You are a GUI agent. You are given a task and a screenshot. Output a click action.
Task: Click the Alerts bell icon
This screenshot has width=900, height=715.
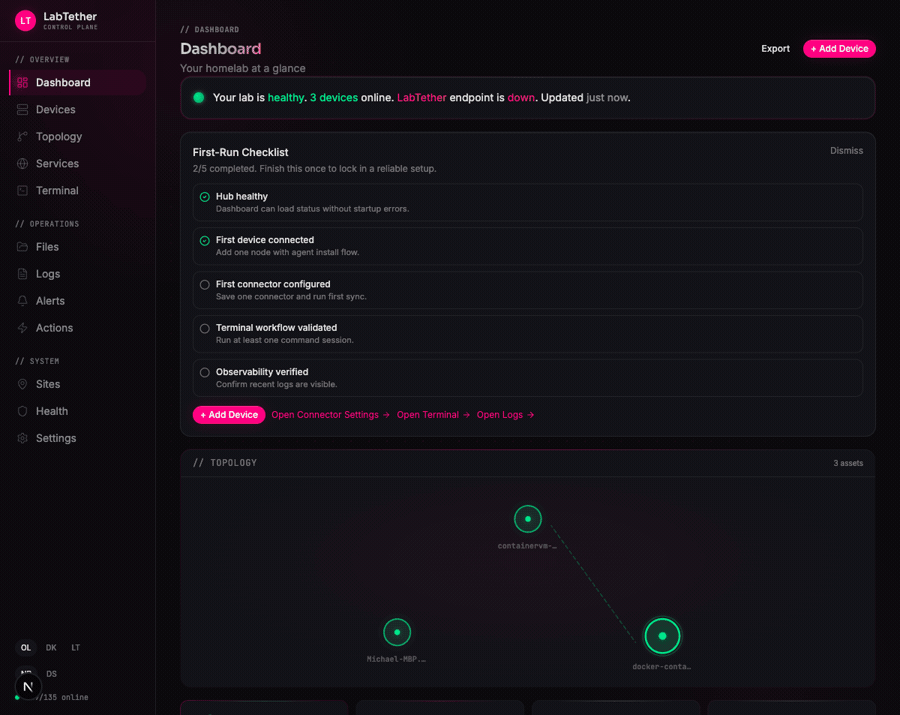coord(22,301)
